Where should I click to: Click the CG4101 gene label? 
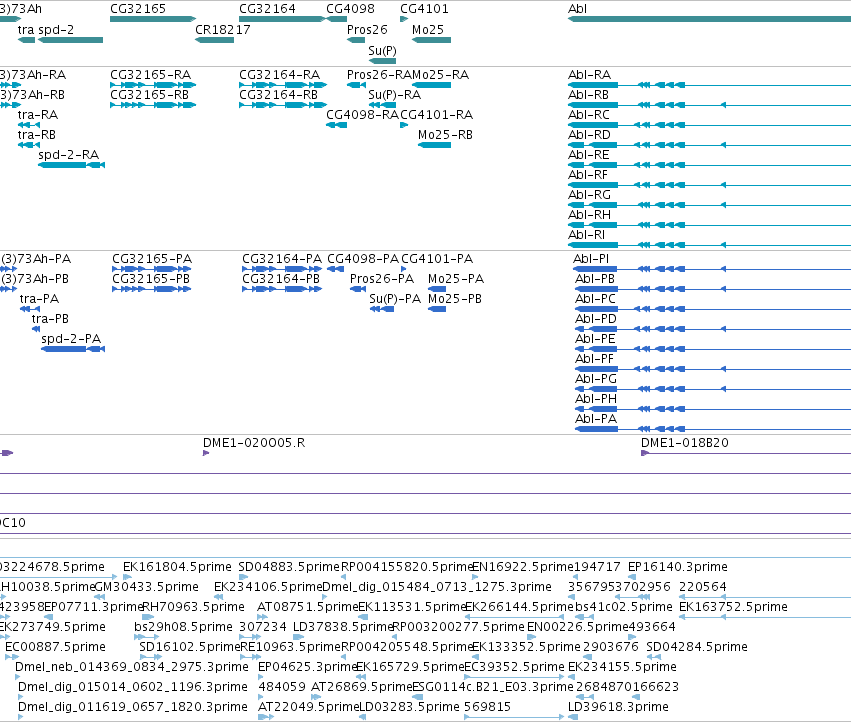click(x=424, y=9)
